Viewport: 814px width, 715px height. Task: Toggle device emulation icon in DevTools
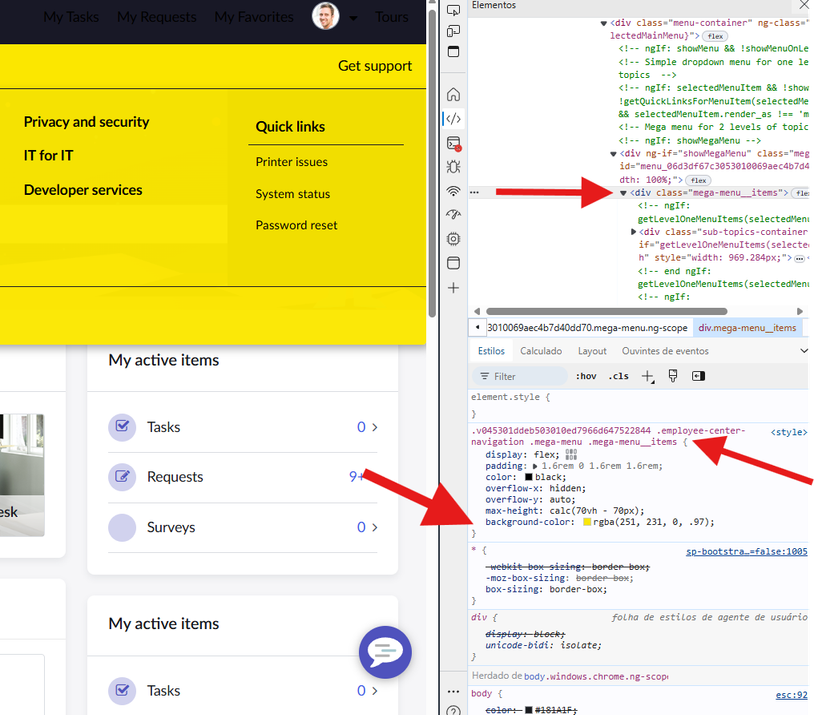453,31
